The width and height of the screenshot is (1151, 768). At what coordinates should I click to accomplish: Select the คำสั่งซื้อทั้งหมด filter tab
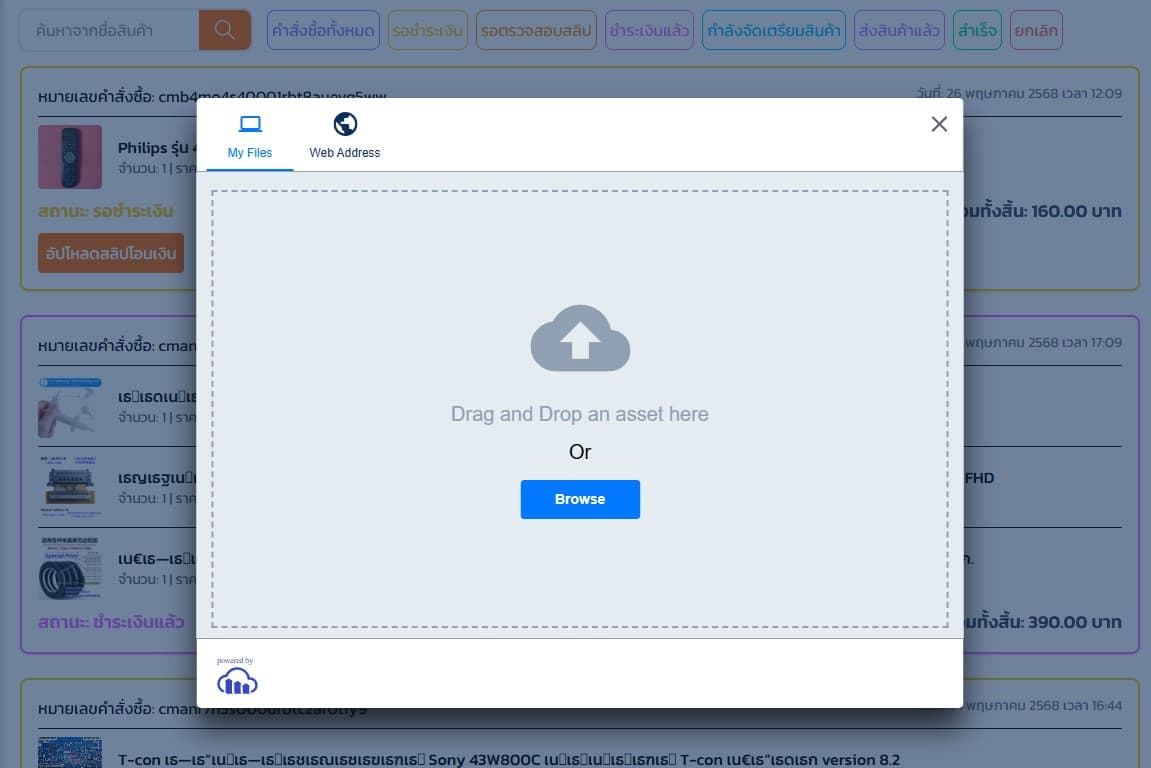(x=323, y=30)
